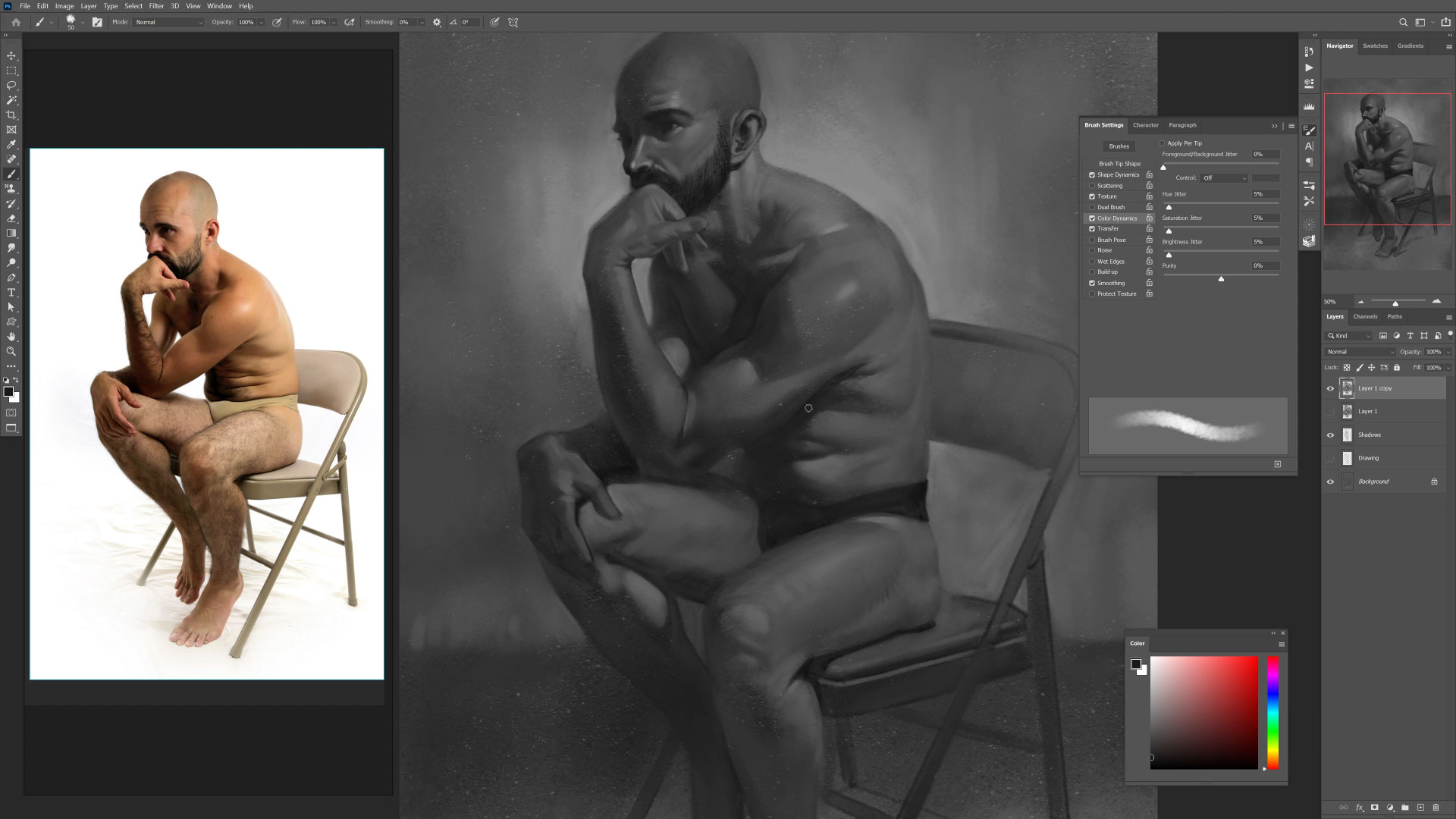Disable the Texture checkbox
Viewport: 1456px width, 819px height.
pos(1092,196)
